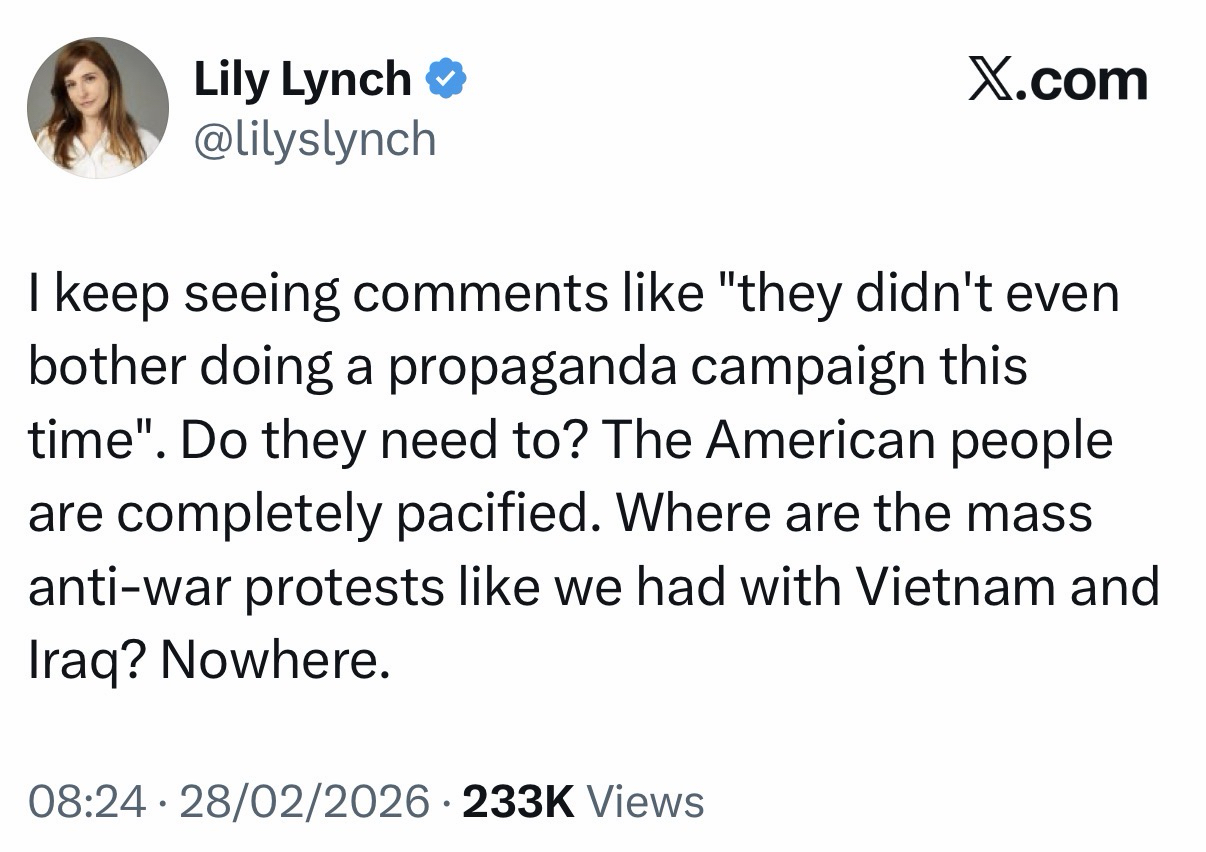The height and width of the screenshot is (852, 1206).
Task: Open the @lilyslynch handle link
Action: coord(315,140)
